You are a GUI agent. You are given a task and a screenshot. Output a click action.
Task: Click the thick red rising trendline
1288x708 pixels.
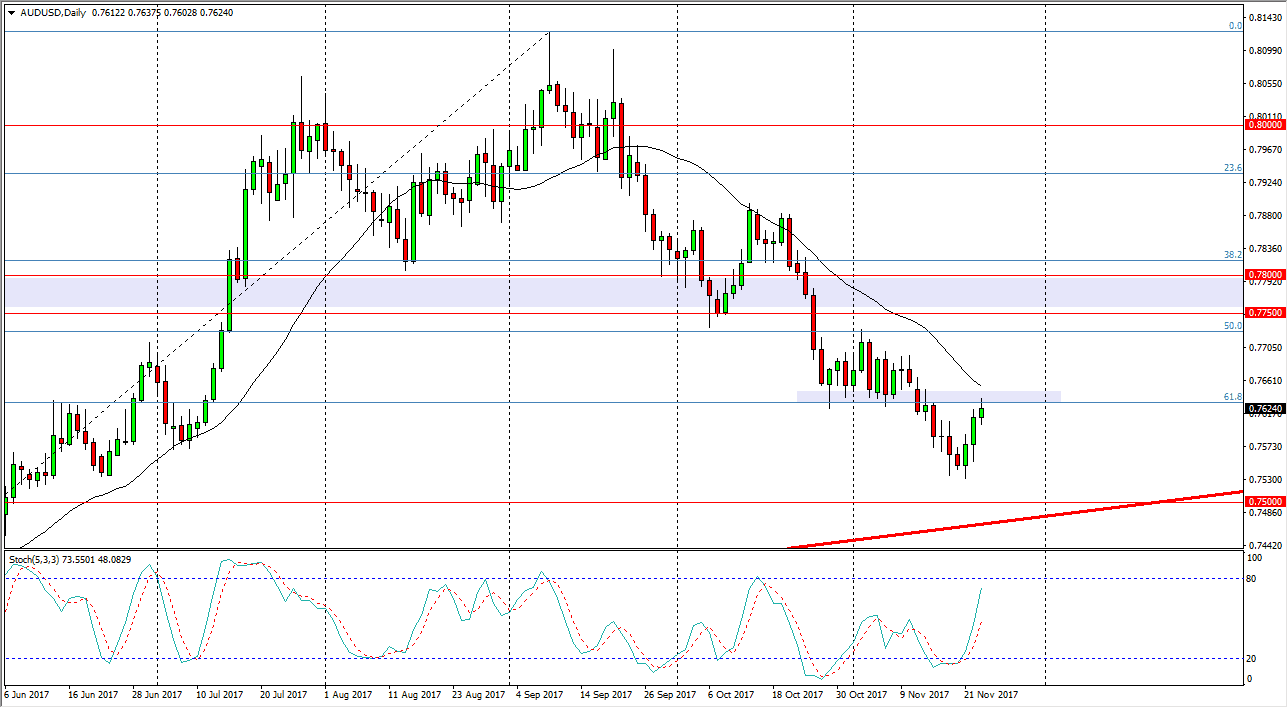click(1000, 520)
